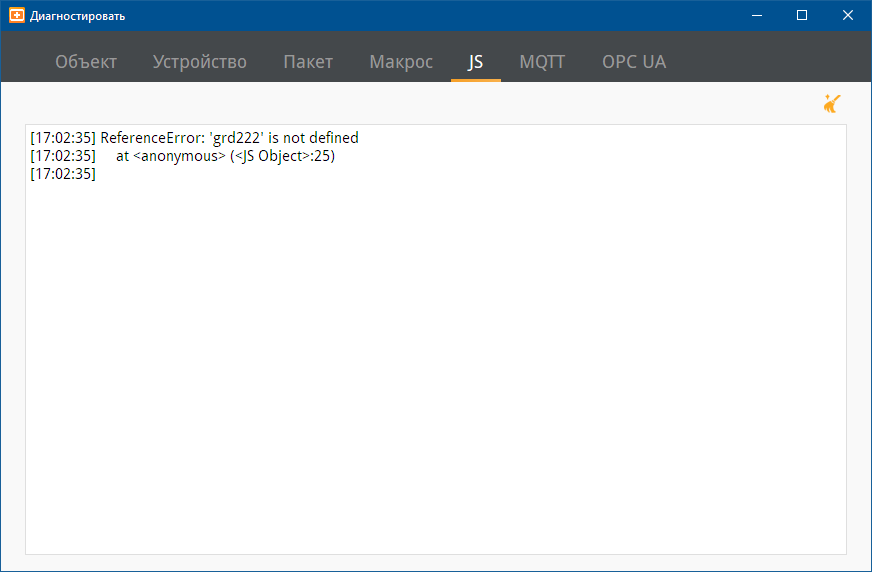Click the orange app icon in title bar
The width and height of the screenshot is (872, 572).
[x=17, y=16]
